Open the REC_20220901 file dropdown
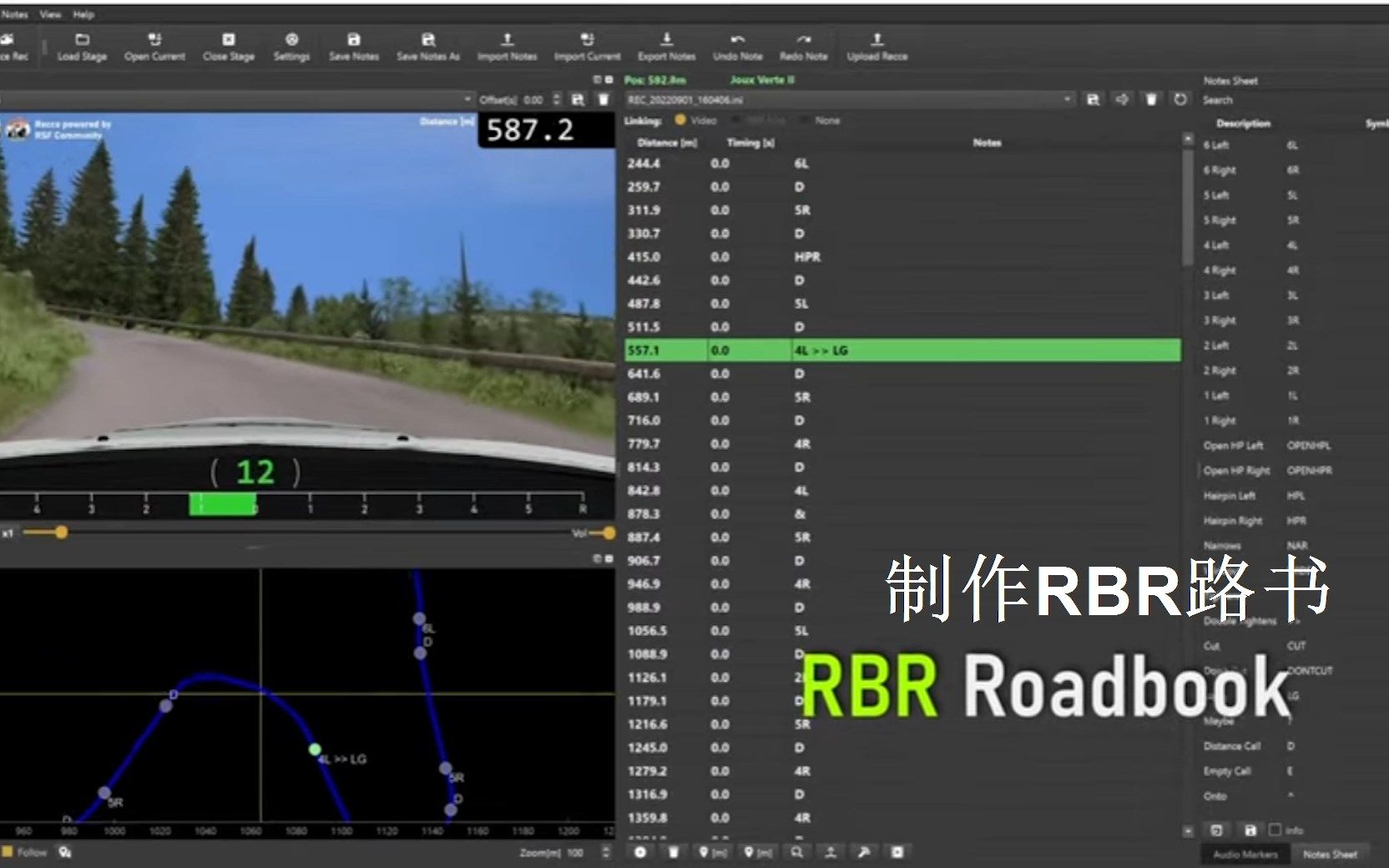Viewport: 1389px width, 868px height. [850, 99]
